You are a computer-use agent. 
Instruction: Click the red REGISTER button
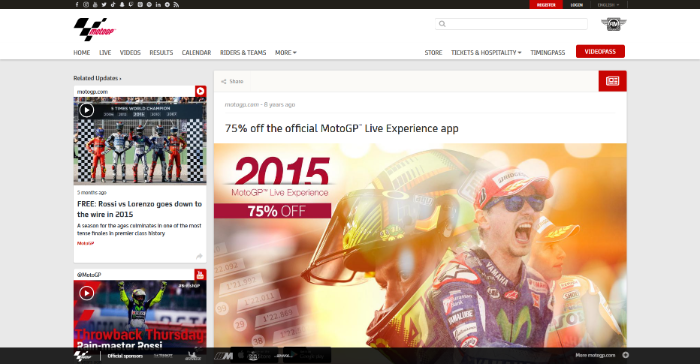pos(546,4)
